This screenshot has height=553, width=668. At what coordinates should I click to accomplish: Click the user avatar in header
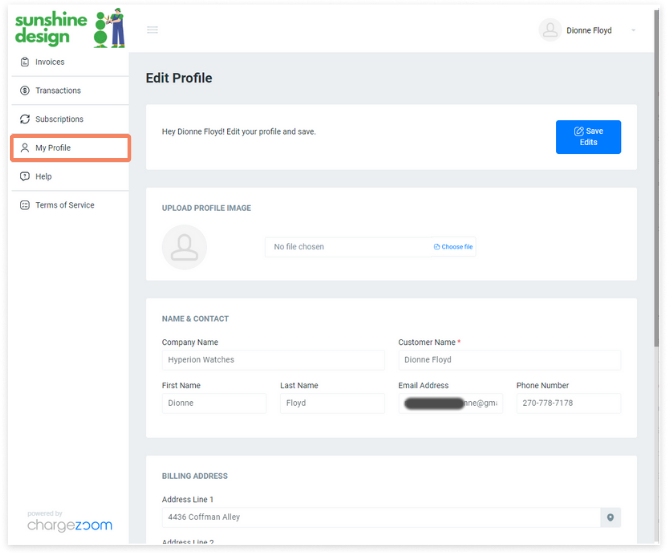pos(550,30)
